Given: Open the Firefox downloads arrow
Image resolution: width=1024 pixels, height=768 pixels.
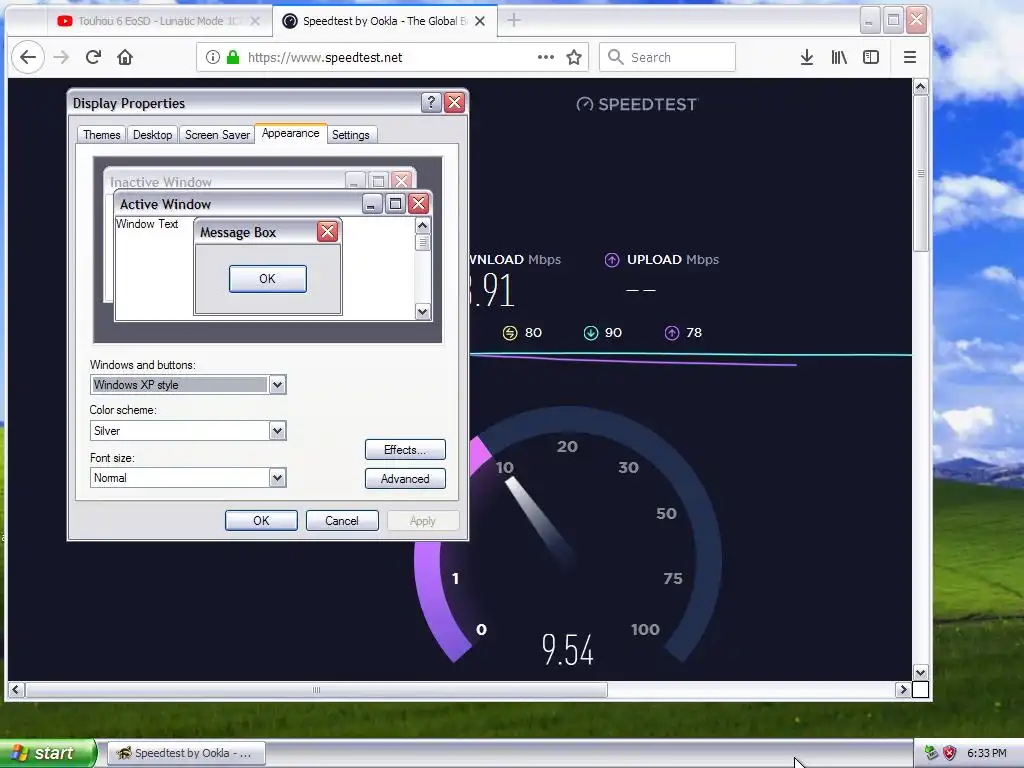Looking at the screenshot, I should (x=807, y=57).
